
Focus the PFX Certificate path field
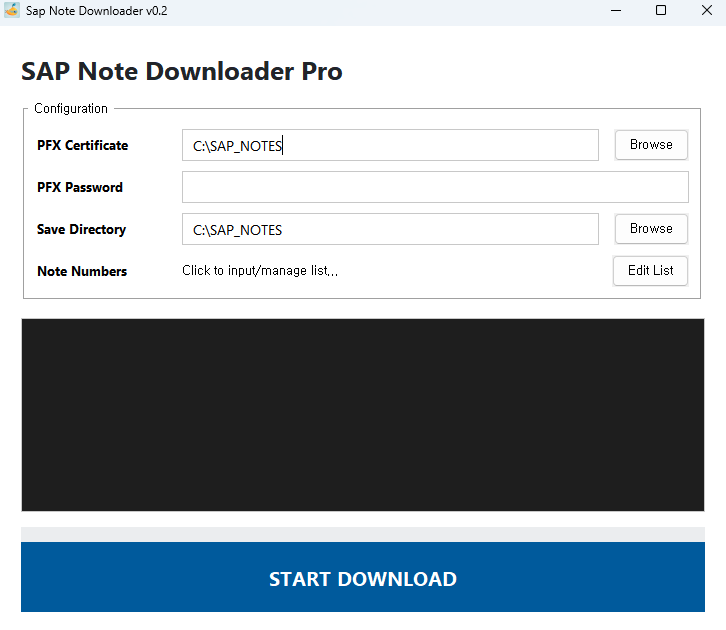[x=390, y=145]
